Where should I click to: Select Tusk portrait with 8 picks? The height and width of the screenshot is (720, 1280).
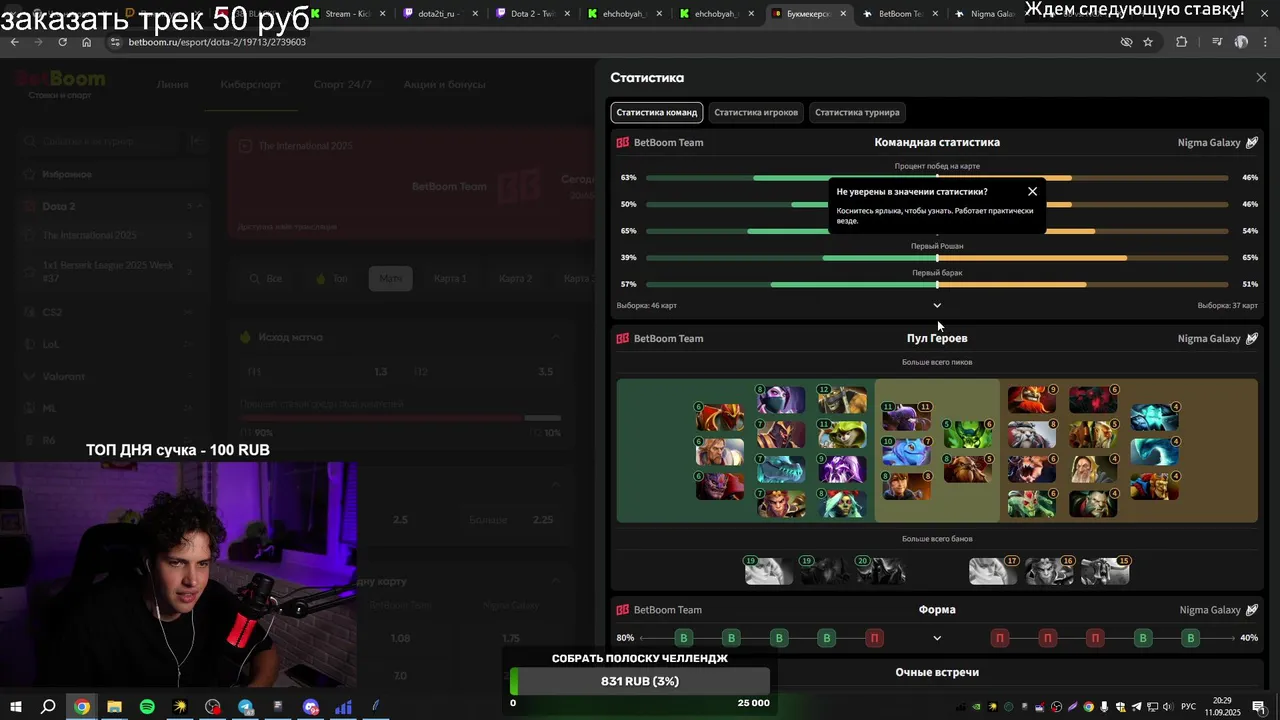tap(1032, 434)
